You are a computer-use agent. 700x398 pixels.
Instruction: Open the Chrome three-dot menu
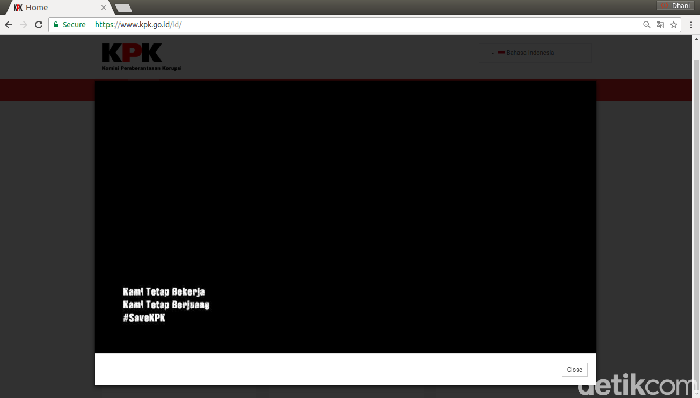[691, 25]
